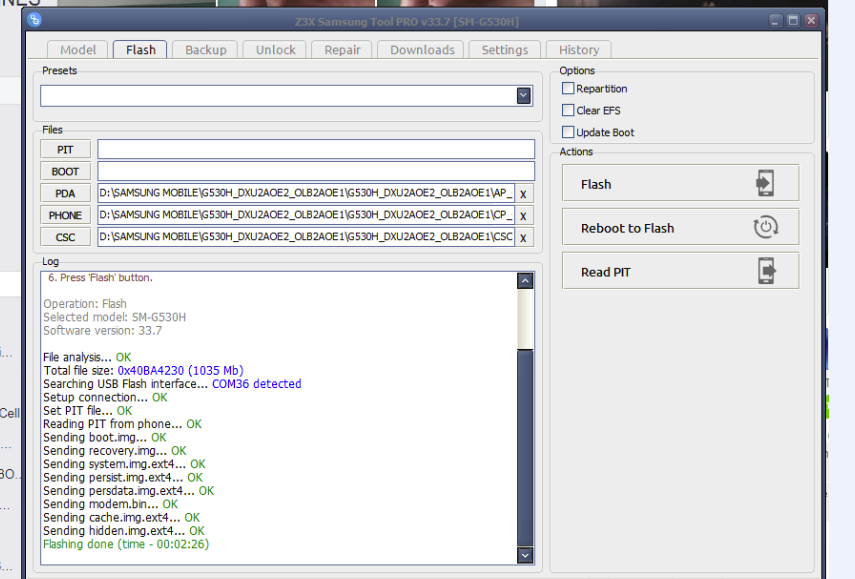The image size is (855, 579).
Task: Clear the PDA file path with X
Action: (523, 194)
